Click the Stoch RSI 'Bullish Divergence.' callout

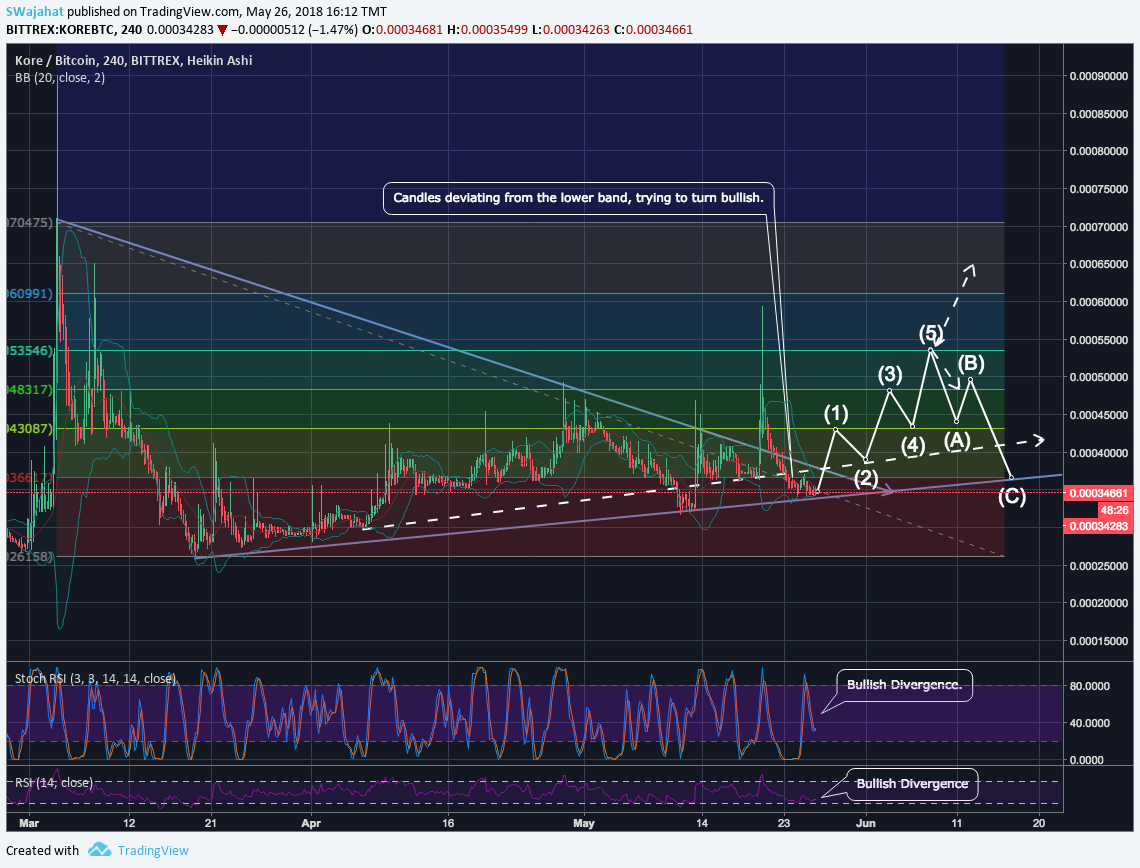coord(904,685)
